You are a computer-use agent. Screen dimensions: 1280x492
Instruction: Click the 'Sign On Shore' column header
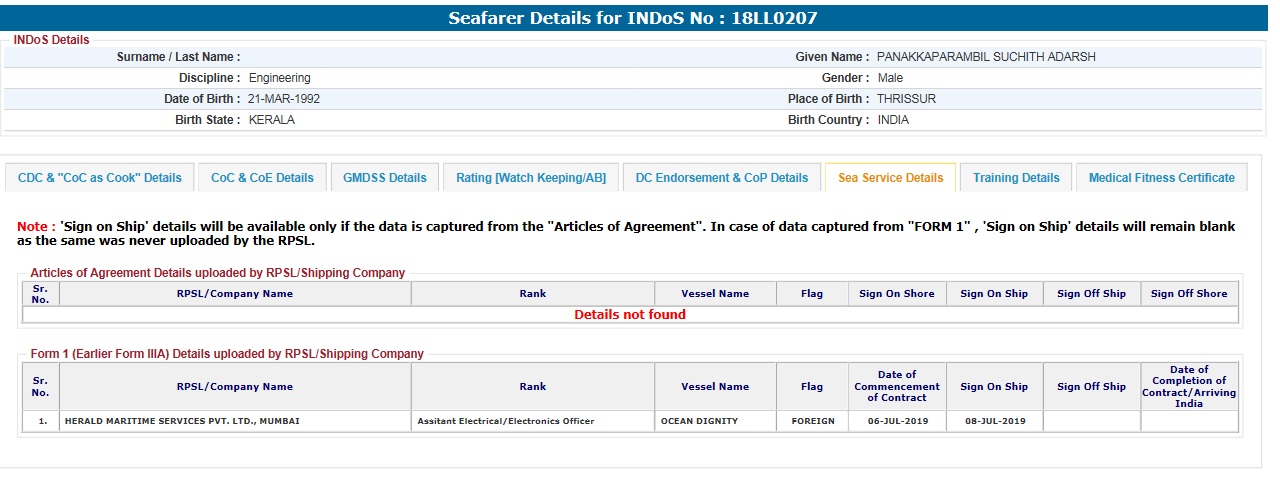(897, 294)
